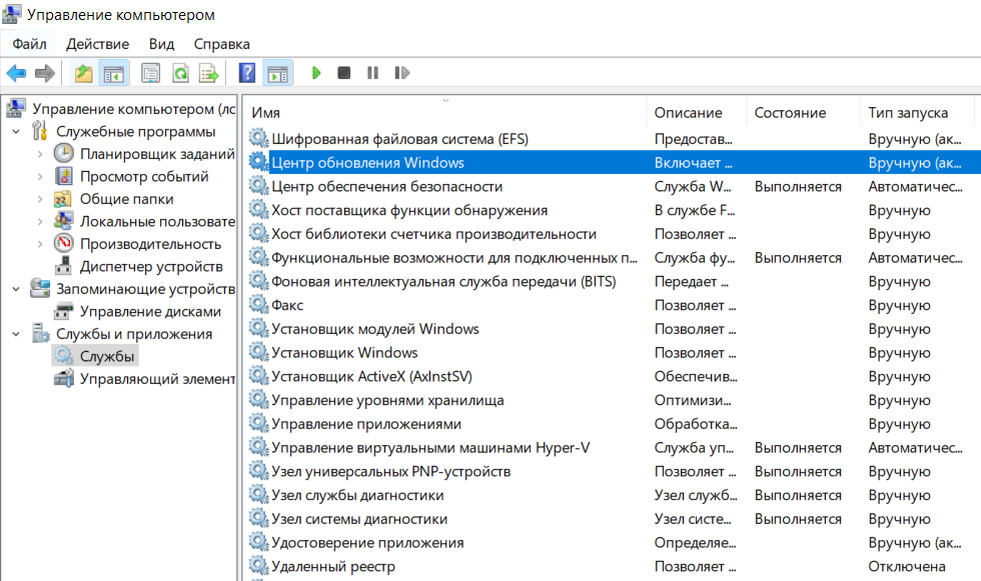Click the Локальные пользователи icon
The width and height of the screenshot is (981, 581).
63,221
